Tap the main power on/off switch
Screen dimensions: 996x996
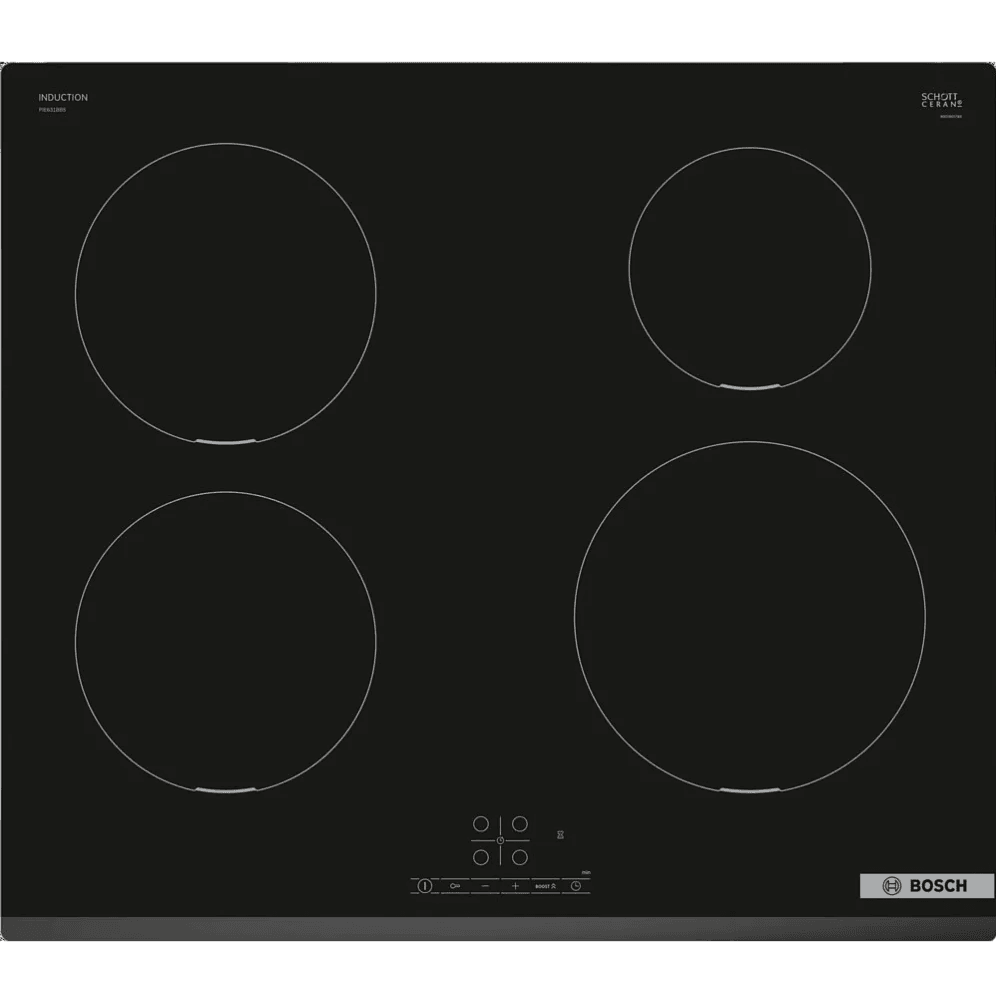(425, 885)
